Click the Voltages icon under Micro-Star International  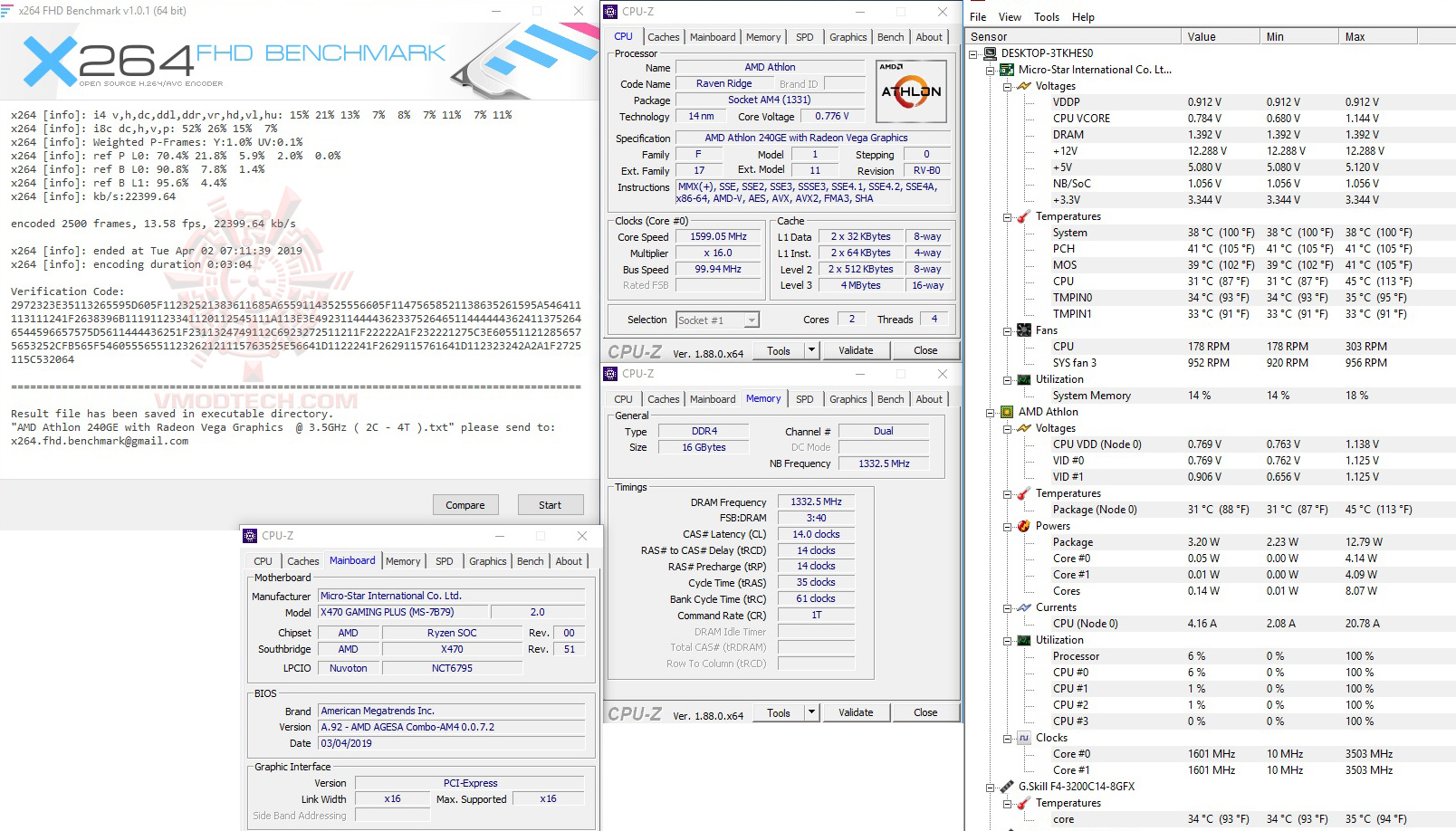click(x=1024, y=86)
